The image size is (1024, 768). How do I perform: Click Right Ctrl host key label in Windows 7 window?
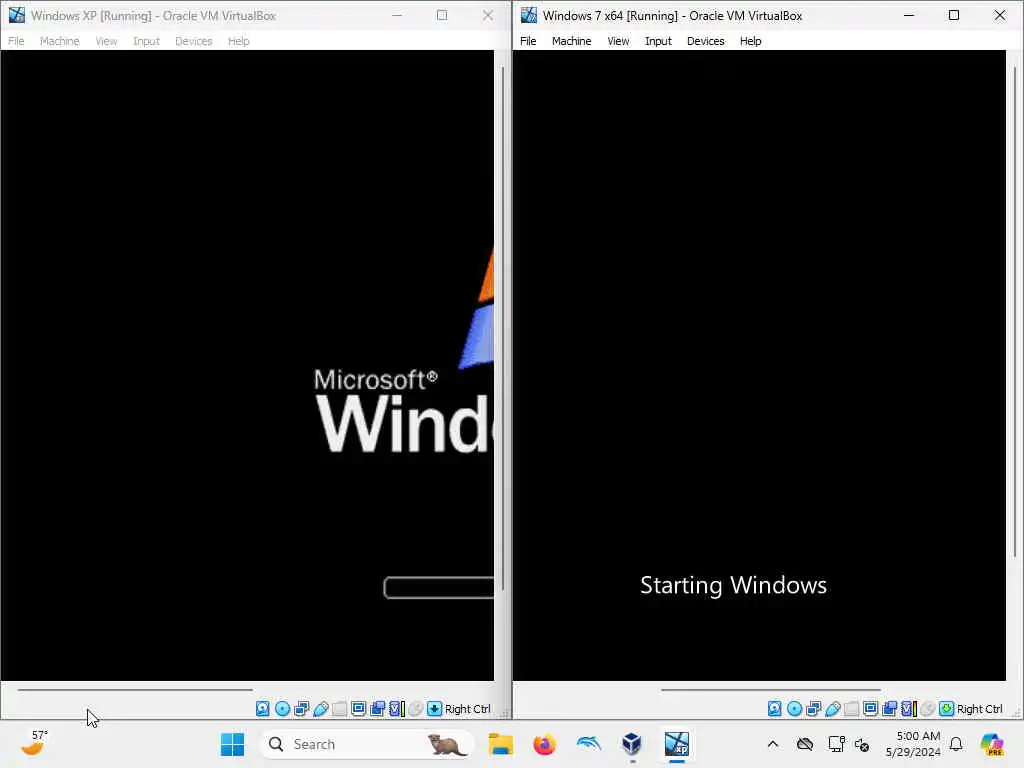pos(980,709)
